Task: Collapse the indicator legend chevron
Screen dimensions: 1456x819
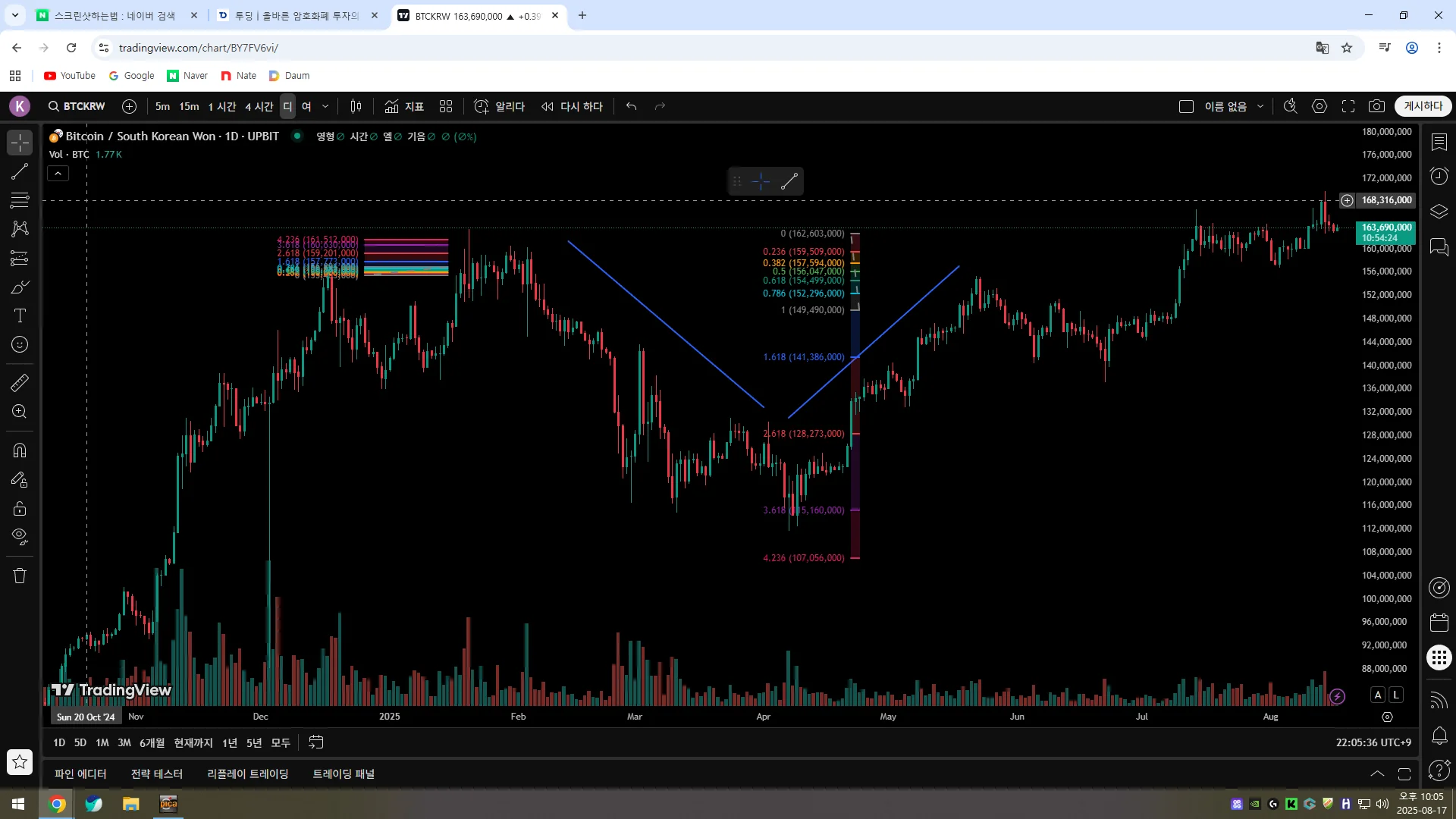Action: tap(58, 174)
